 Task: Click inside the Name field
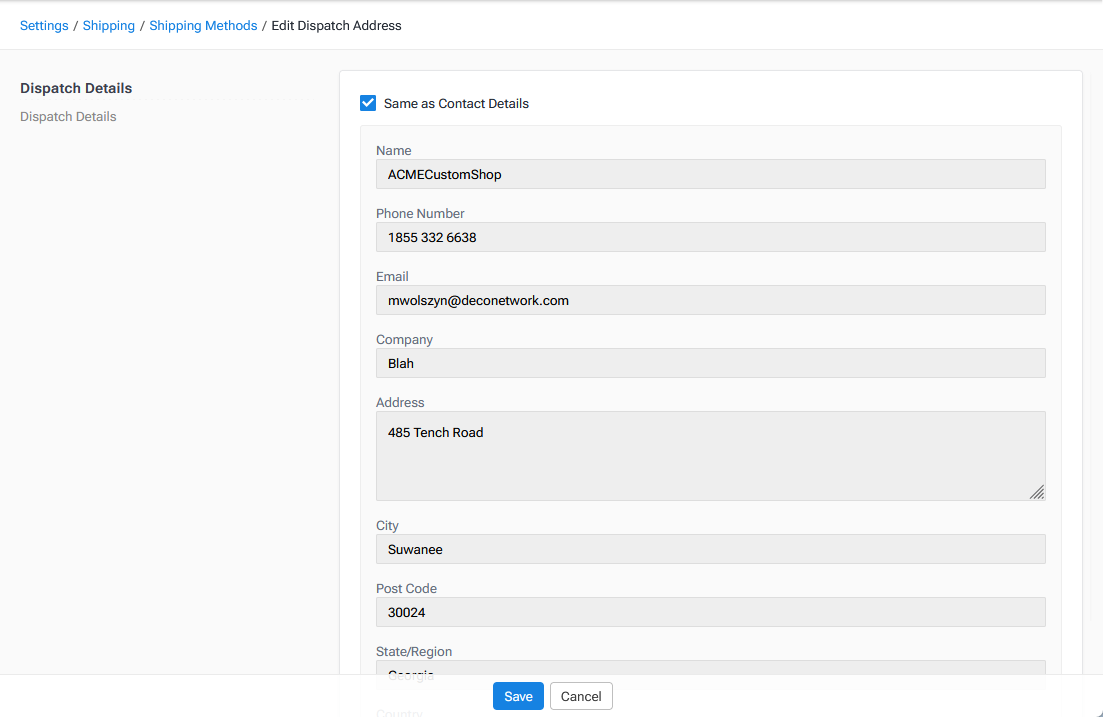click(x=710, y=173)
